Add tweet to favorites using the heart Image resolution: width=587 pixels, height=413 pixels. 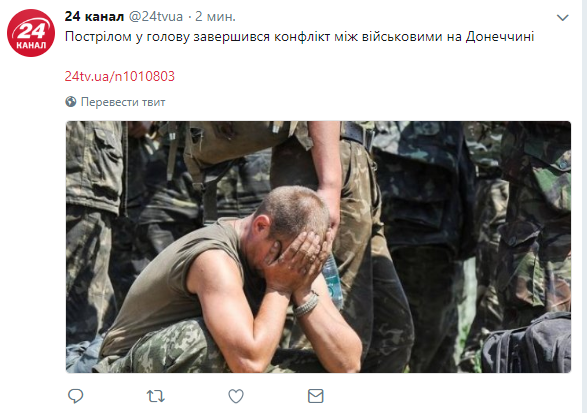[x=236, y=396]
